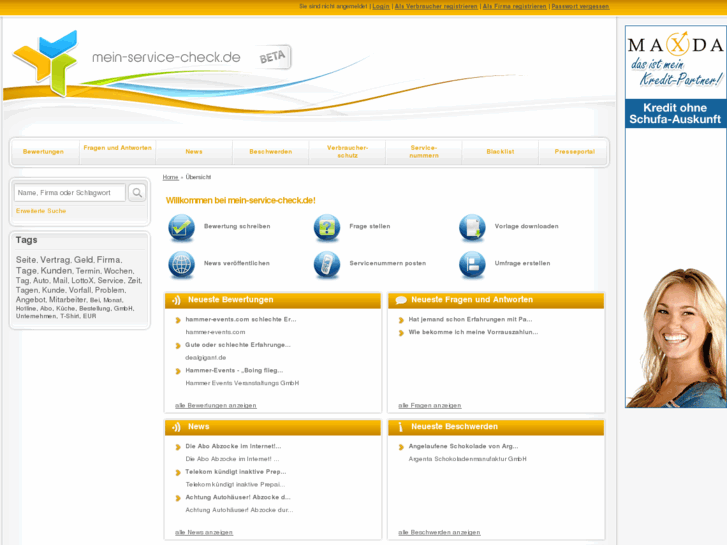Click the Kunden tag in Tags cloud
The height and width of the screenshot is (545, 727).
pyautogui.click(x=56, y=271)
